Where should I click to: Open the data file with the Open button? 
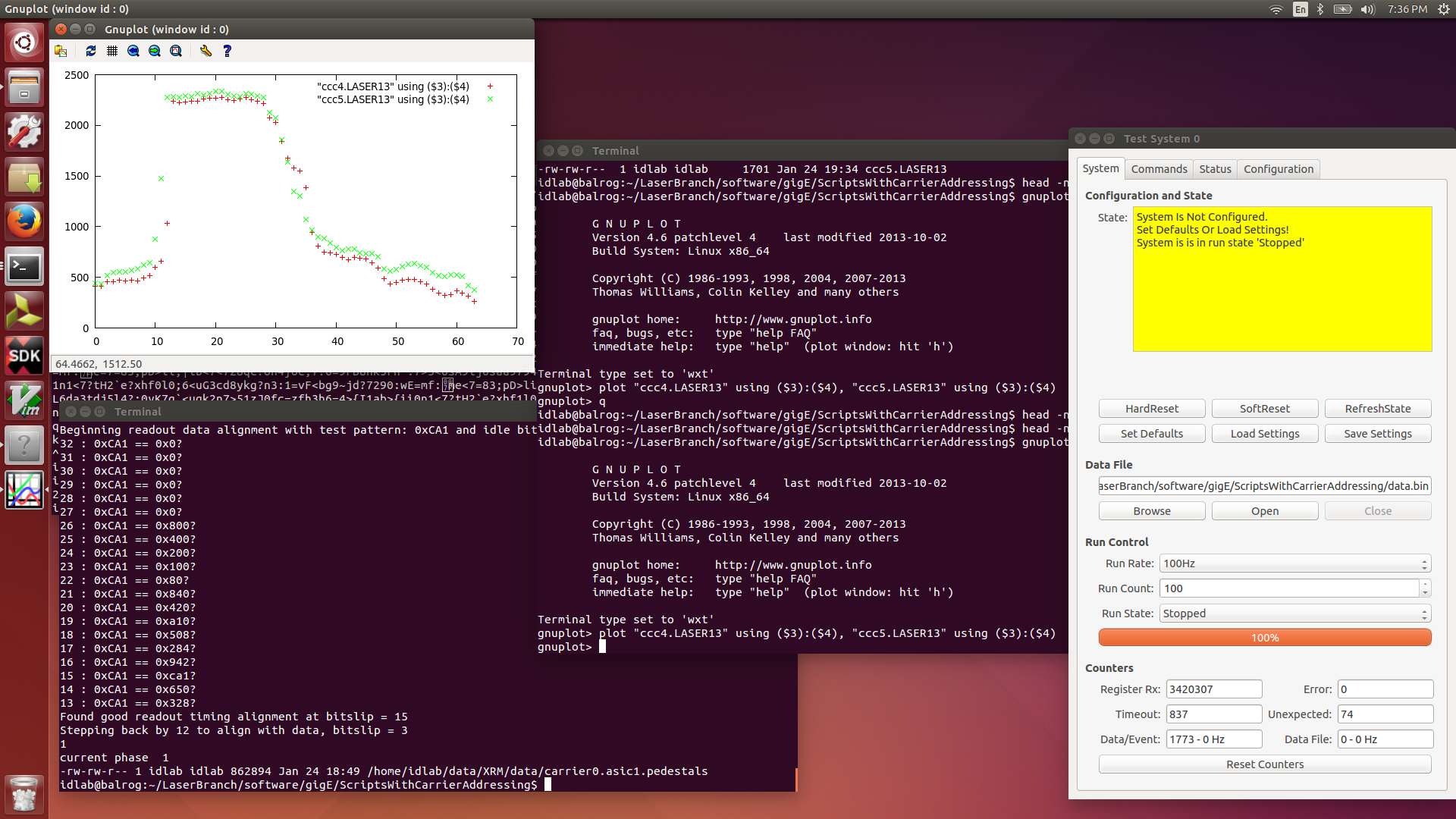[x=1265, y=511]
